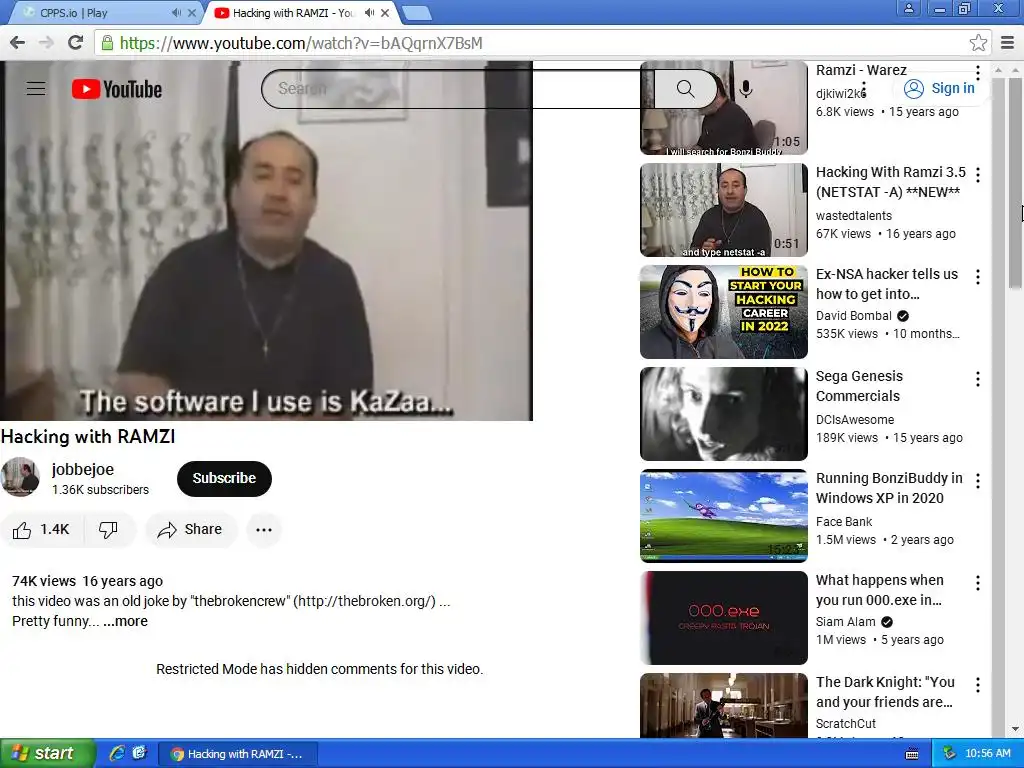This screenshot has height=768, width=1024.
Task: Click the vertical scrollbar thumb
Action: [x=1016, y=182]
